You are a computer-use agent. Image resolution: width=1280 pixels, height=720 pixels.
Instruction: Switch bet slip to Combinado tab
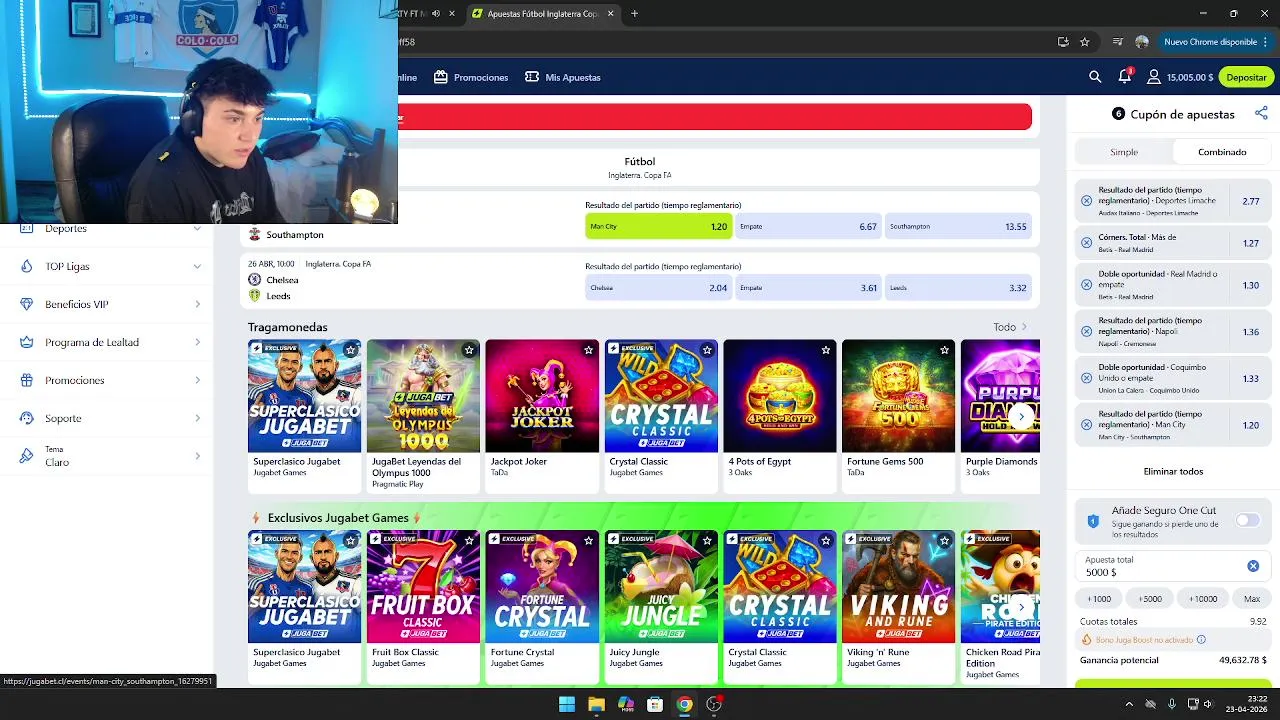tap(1222, 152)
